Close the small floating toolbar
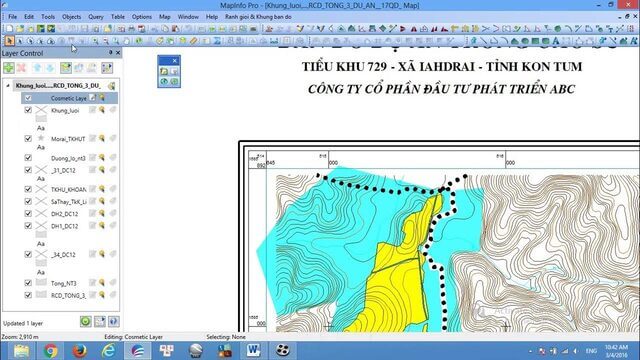Viewport: 640px width, 360px height. [x=175, y=61]
